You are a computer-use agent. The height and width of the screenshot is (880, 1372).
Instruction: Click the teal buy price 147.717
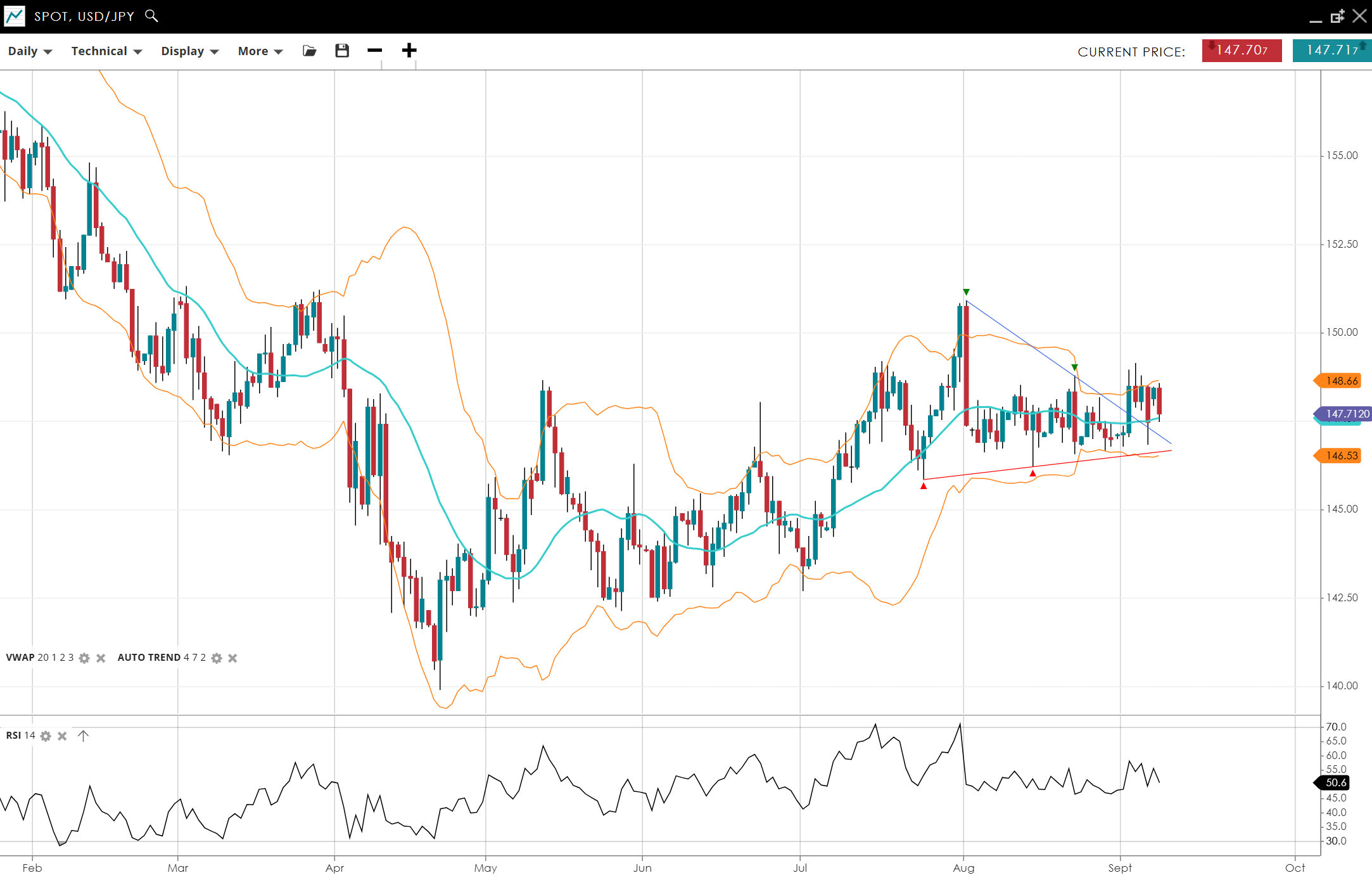click(1331, 51)
